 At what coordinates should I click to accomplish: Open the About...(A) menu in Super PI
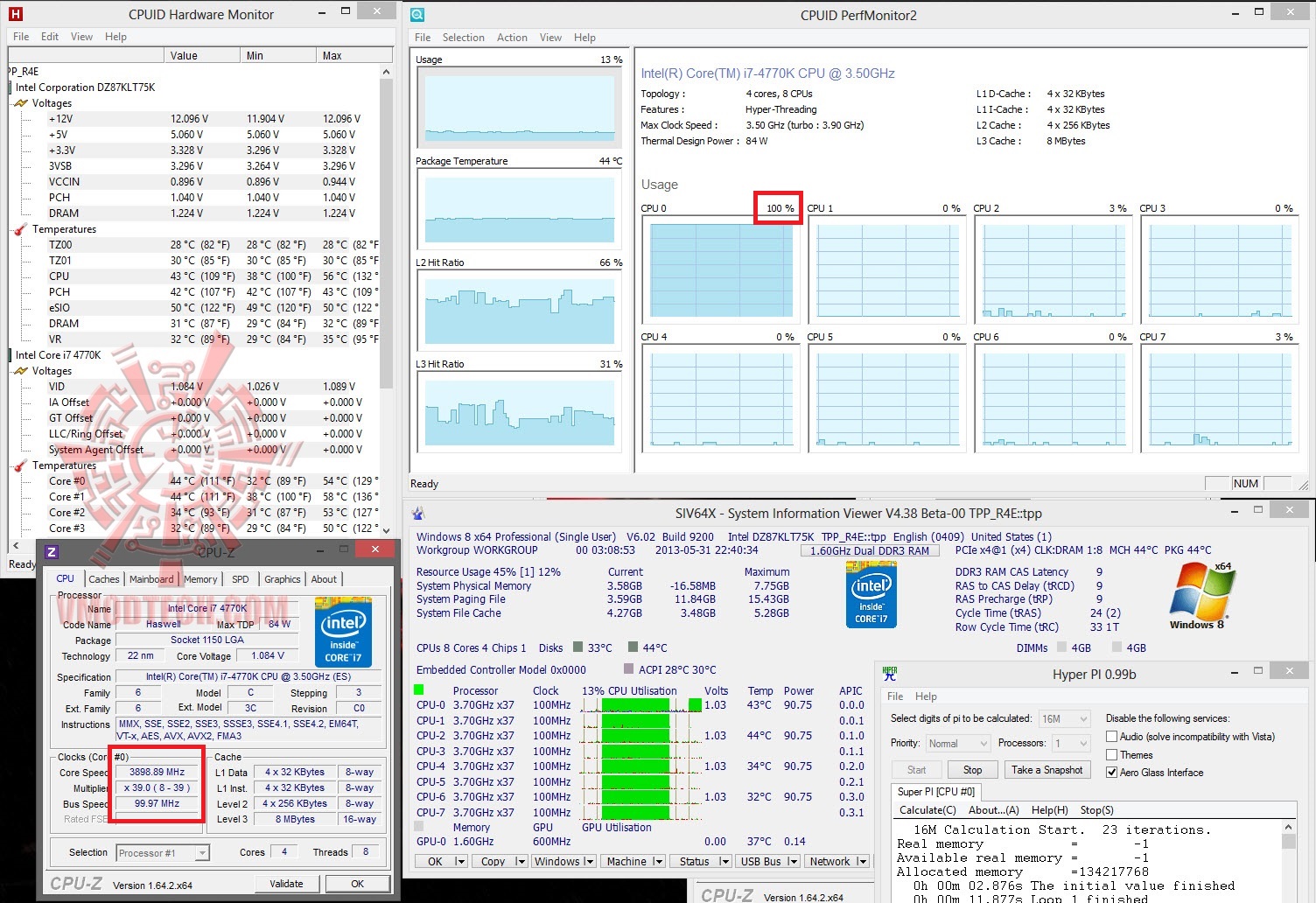[x=993, y=810]
